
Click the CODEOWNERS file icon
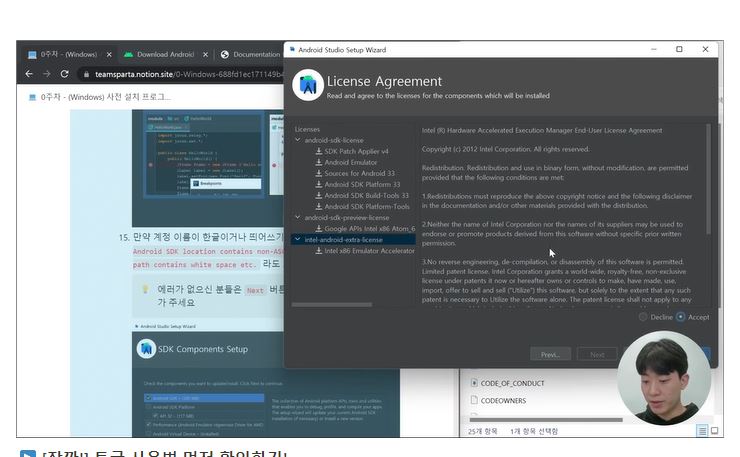474,400
